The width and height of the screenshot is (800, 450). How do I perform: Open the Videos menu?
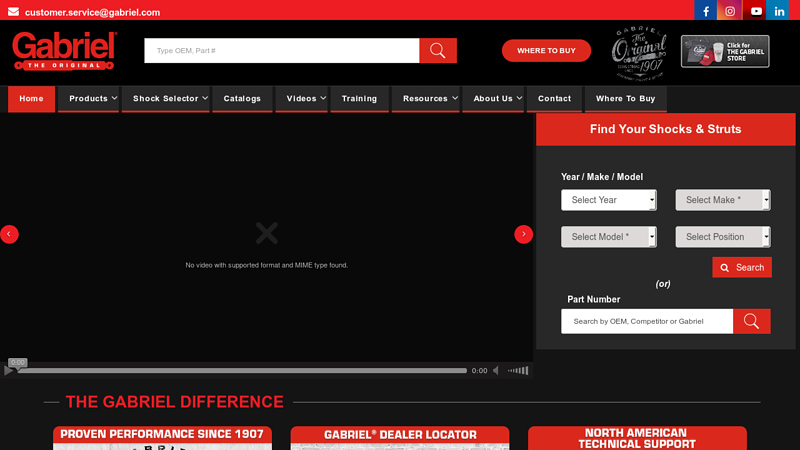302,98
